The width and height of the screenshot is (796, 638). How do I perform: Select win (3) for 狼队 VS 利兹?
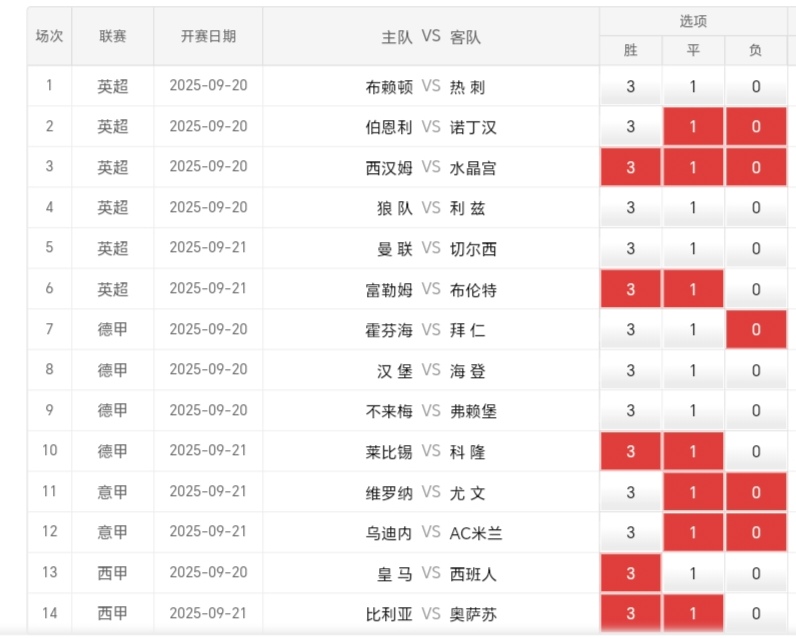point(631,208)
